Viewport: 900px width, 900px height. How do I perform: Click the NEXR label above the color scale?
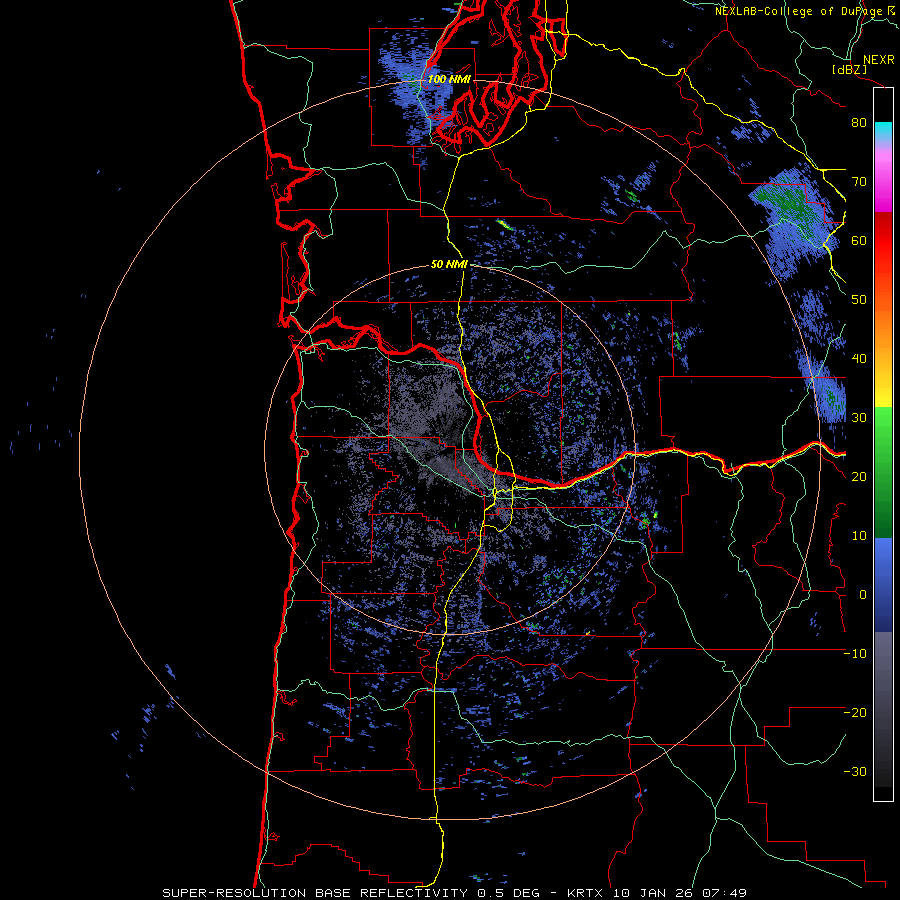coord(879,60)
